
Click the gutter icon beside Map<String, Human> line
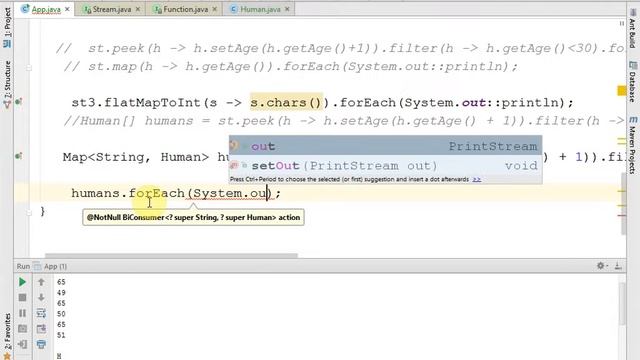pyautogui.click(x=19, y=156)
